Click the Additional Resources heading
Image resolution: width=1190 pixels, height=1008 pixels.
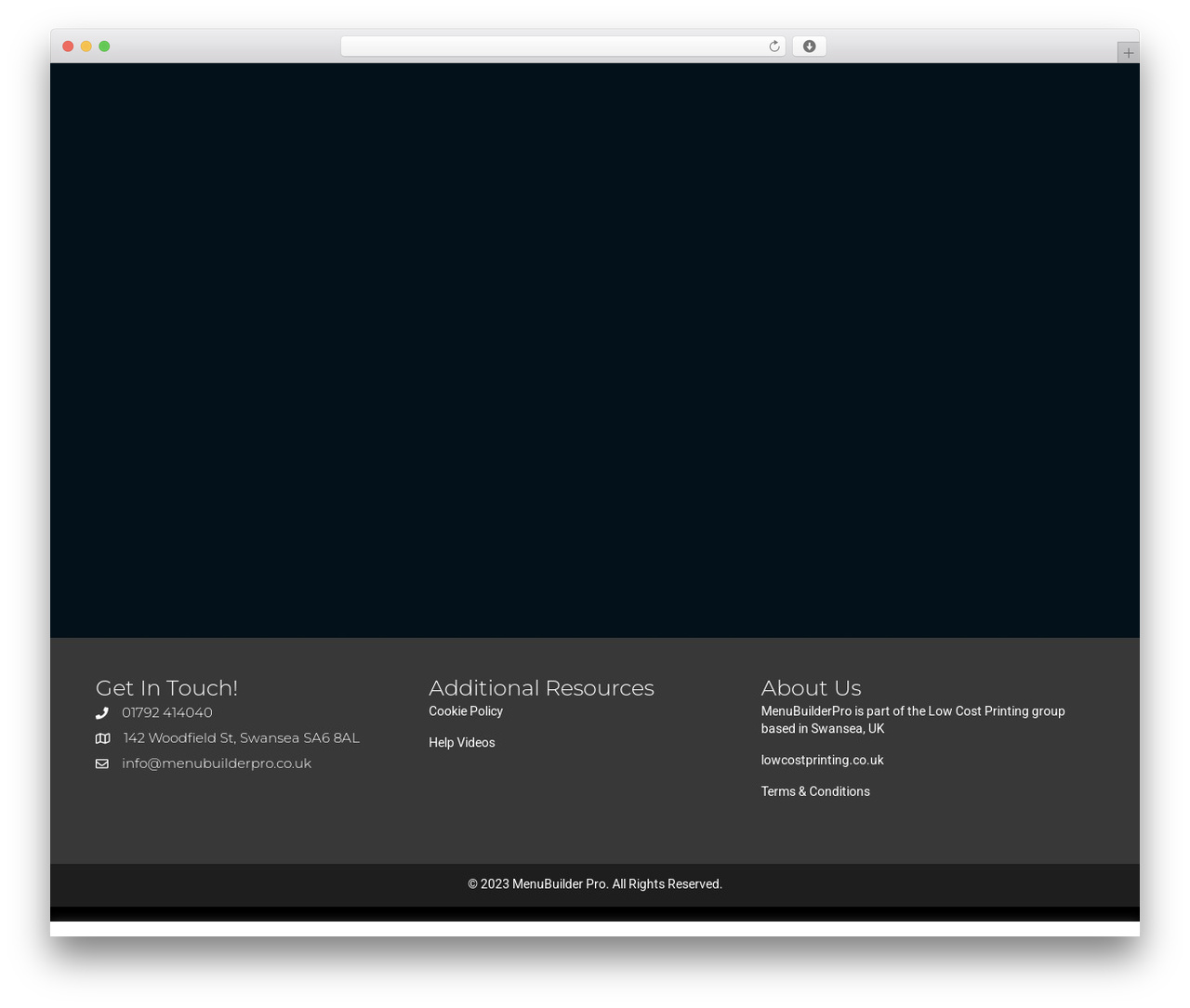[541, 688]
